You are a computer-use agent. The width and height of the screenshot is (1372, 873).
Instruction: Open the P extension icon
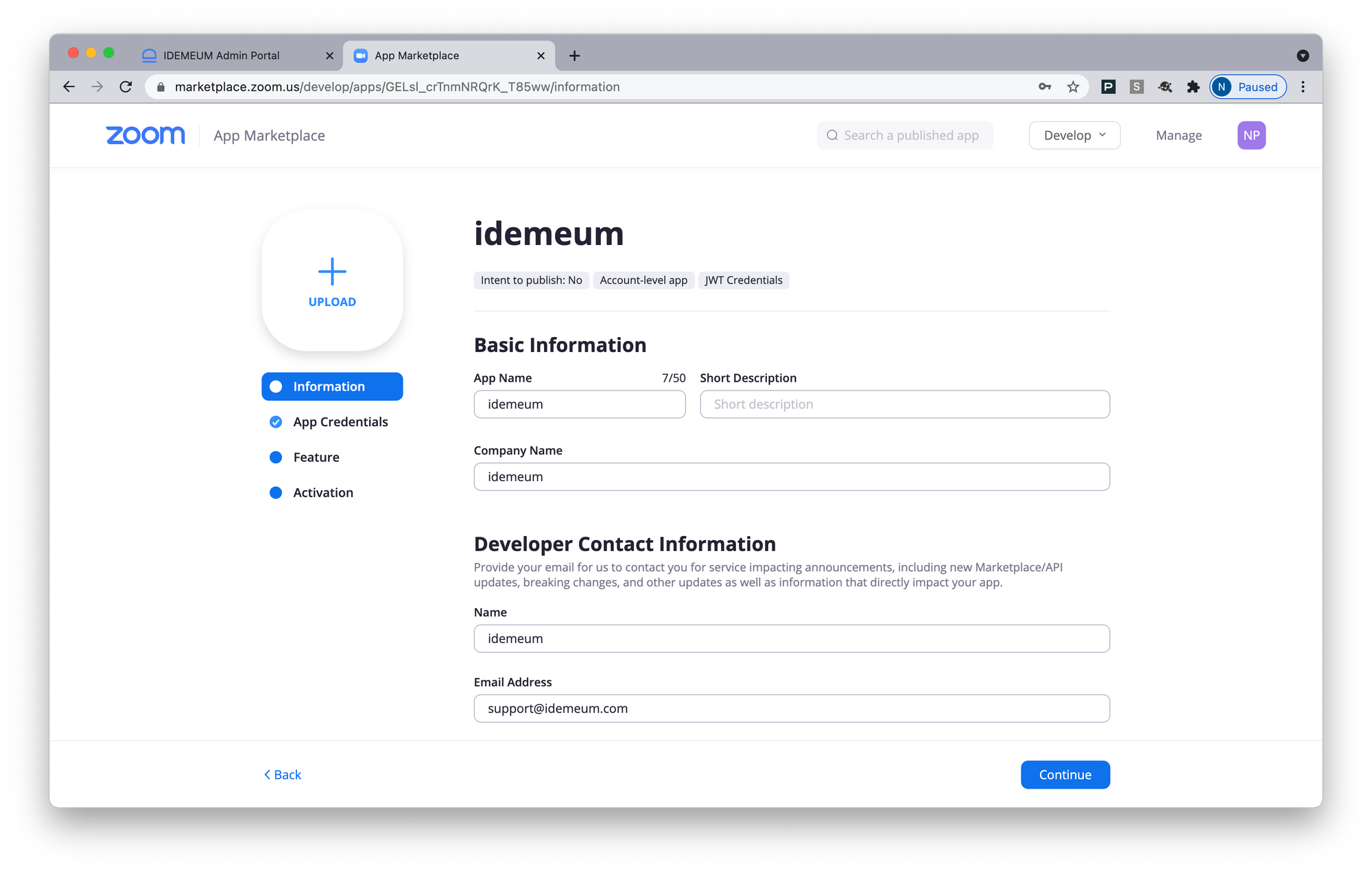tap(1108, 86)
